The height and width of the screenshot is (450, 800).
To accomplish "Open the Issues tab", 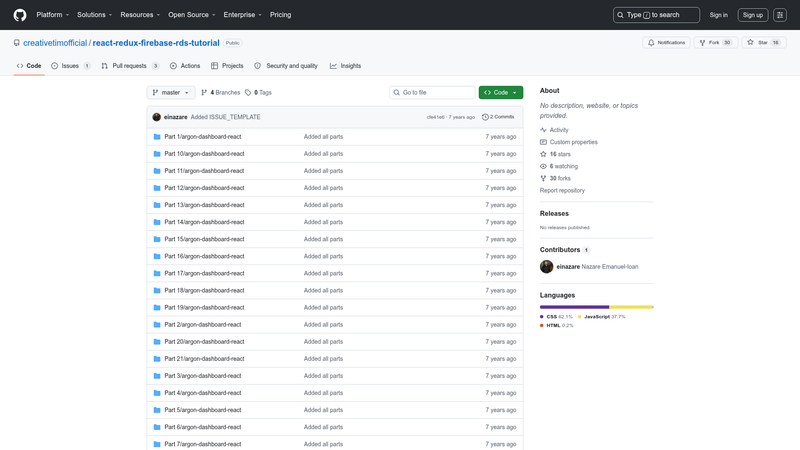I will point(70,66).
